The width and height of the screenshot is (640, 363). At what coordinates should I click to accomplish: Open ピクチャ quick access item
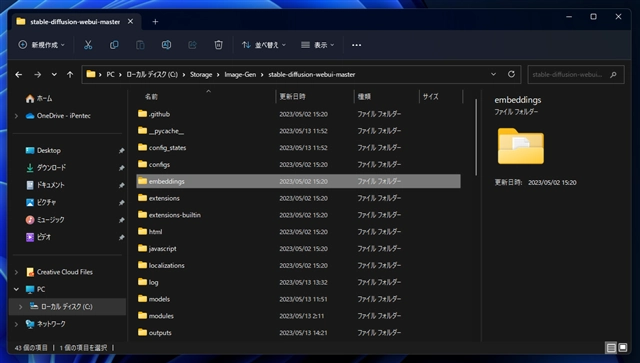[x=41, y=202]
